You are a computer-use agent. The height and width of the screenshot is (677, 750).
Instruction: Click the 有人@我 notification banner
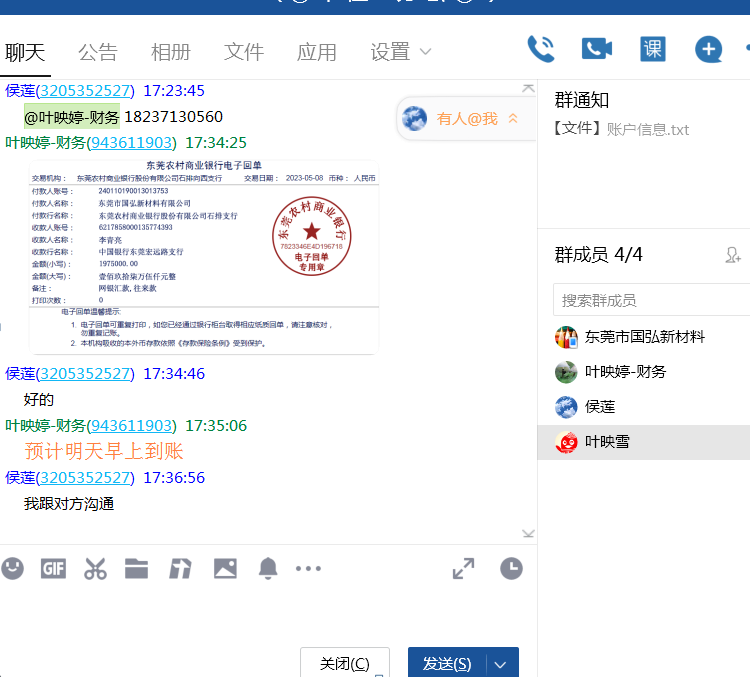pos(466,119)
